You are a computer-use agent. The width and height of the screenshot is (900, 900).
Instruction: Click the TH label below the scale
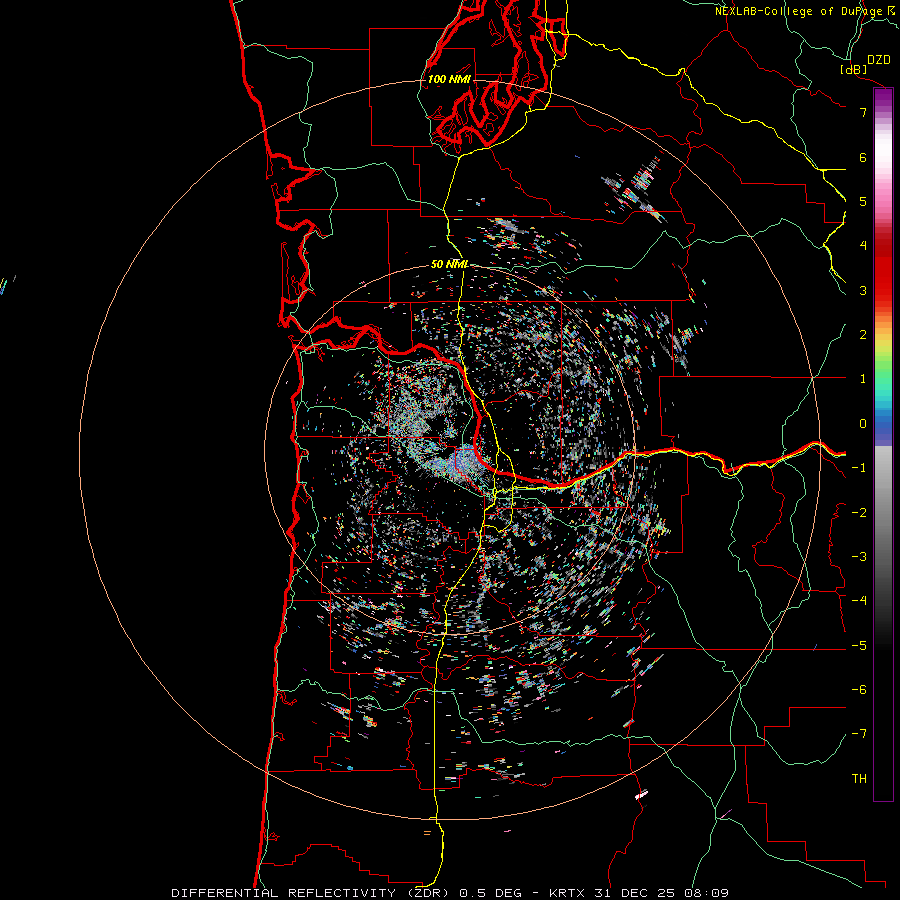point(859,779)
